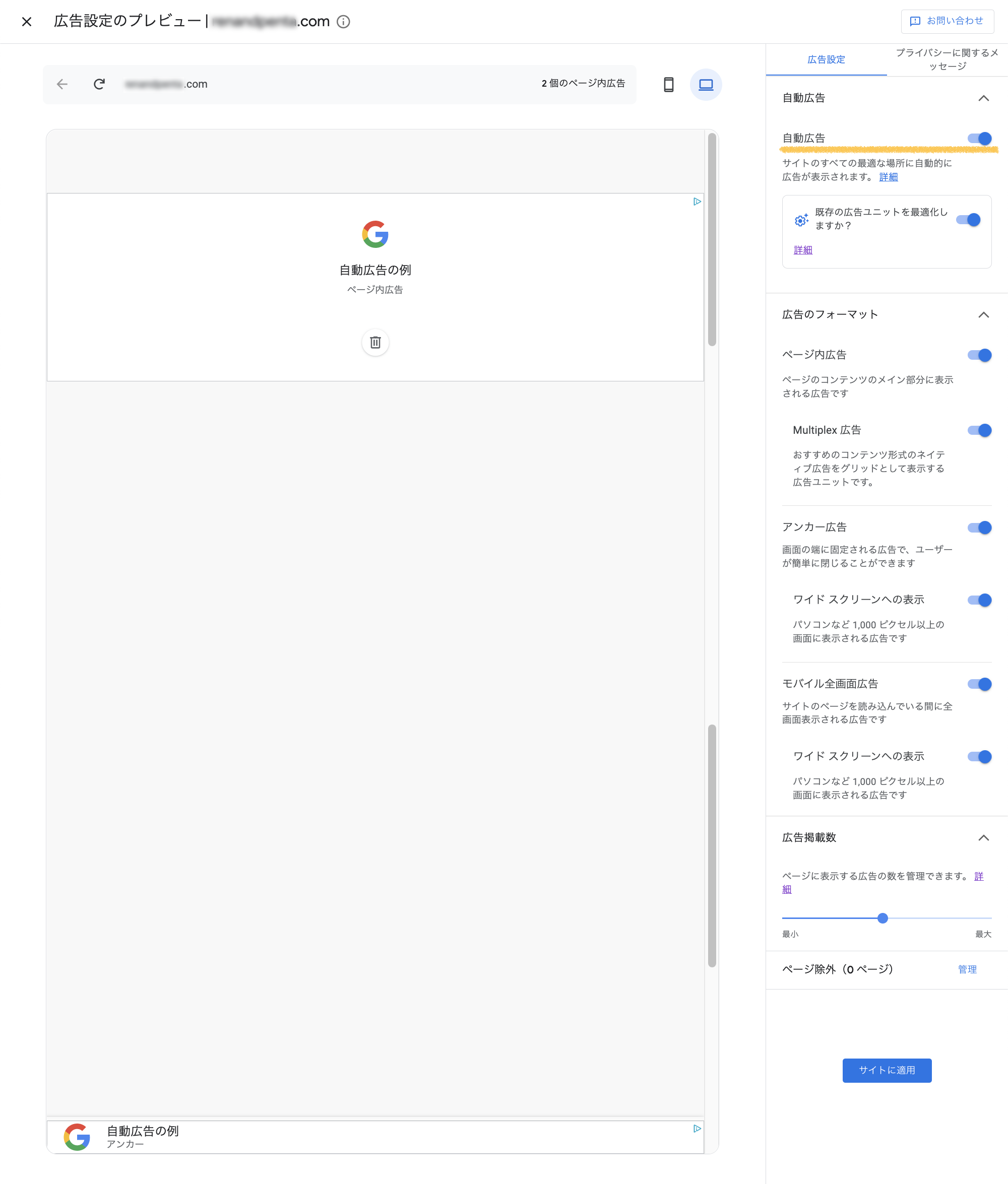Viewport: 1008px width, 1184px height.
Task: Open 詳細 link under 自動広告 description
Action: pyautogui.click(x=888, y=177)
